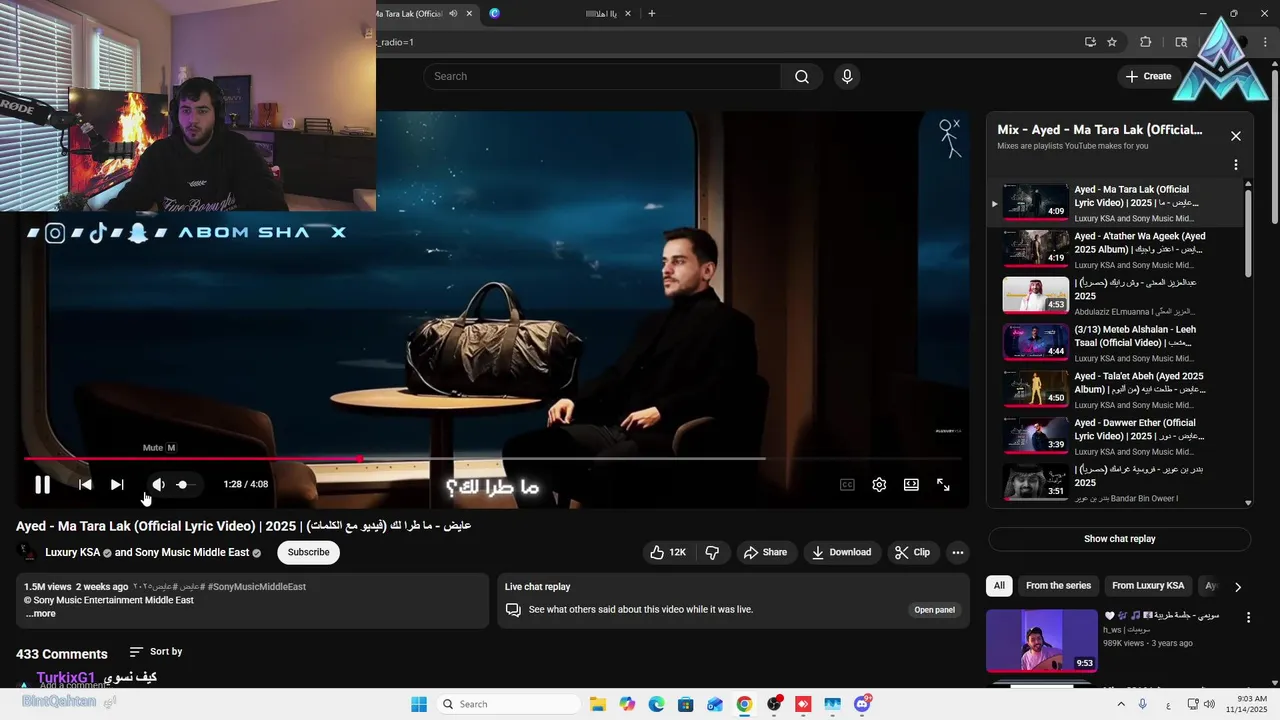Create a Clip of the video
Image resolution: width=1280 pixels, height=720 pixels.
[x=912, y=552]
